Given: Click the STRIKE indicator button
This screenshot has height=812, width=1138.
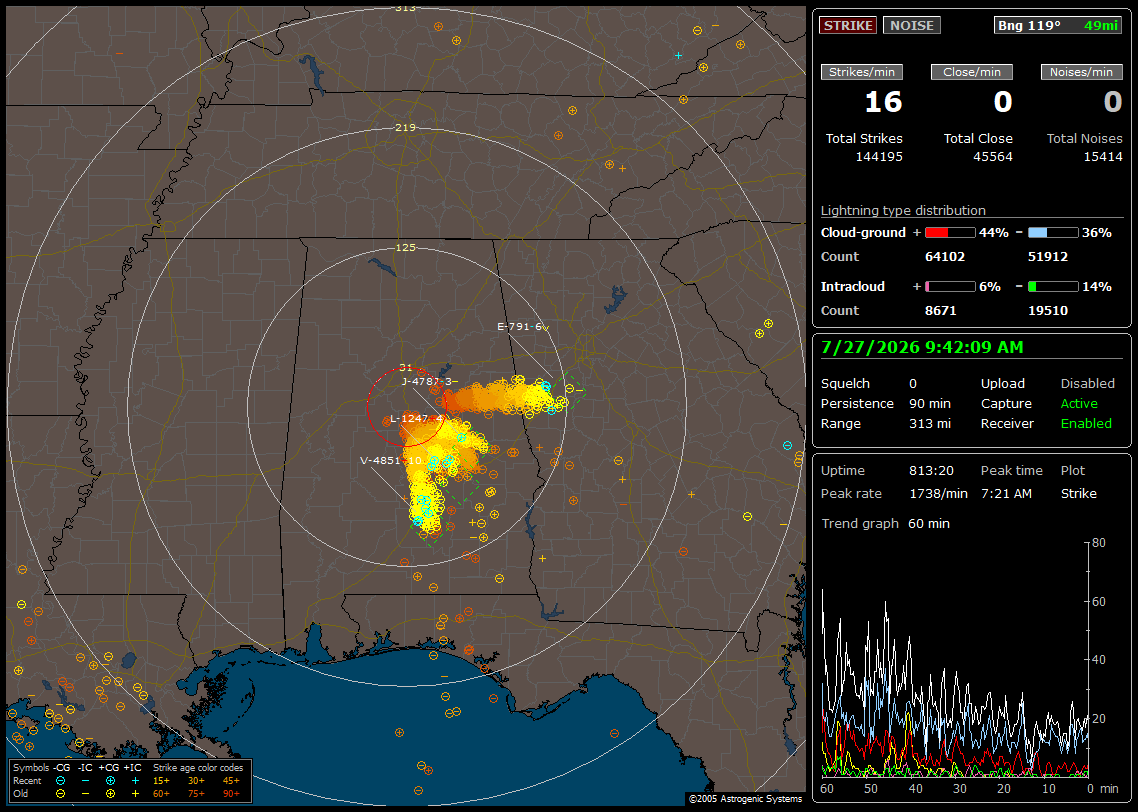Looking at the screenshot, I should pyautogui.click(x=848, y=25).
